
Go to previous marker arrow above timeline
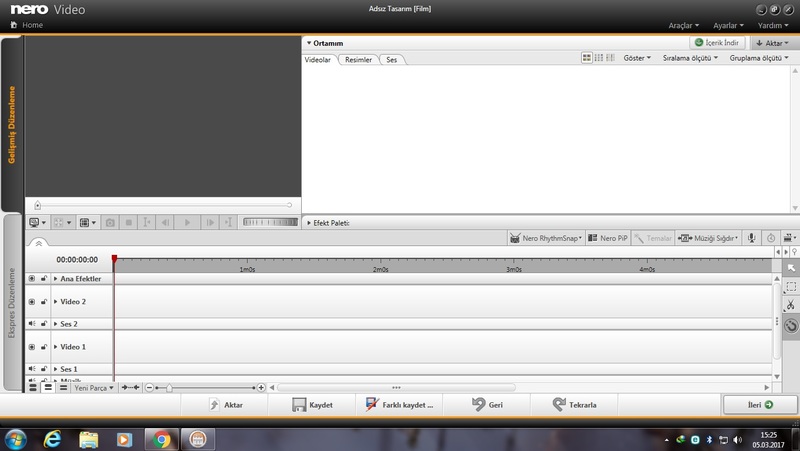click(778, 252)
